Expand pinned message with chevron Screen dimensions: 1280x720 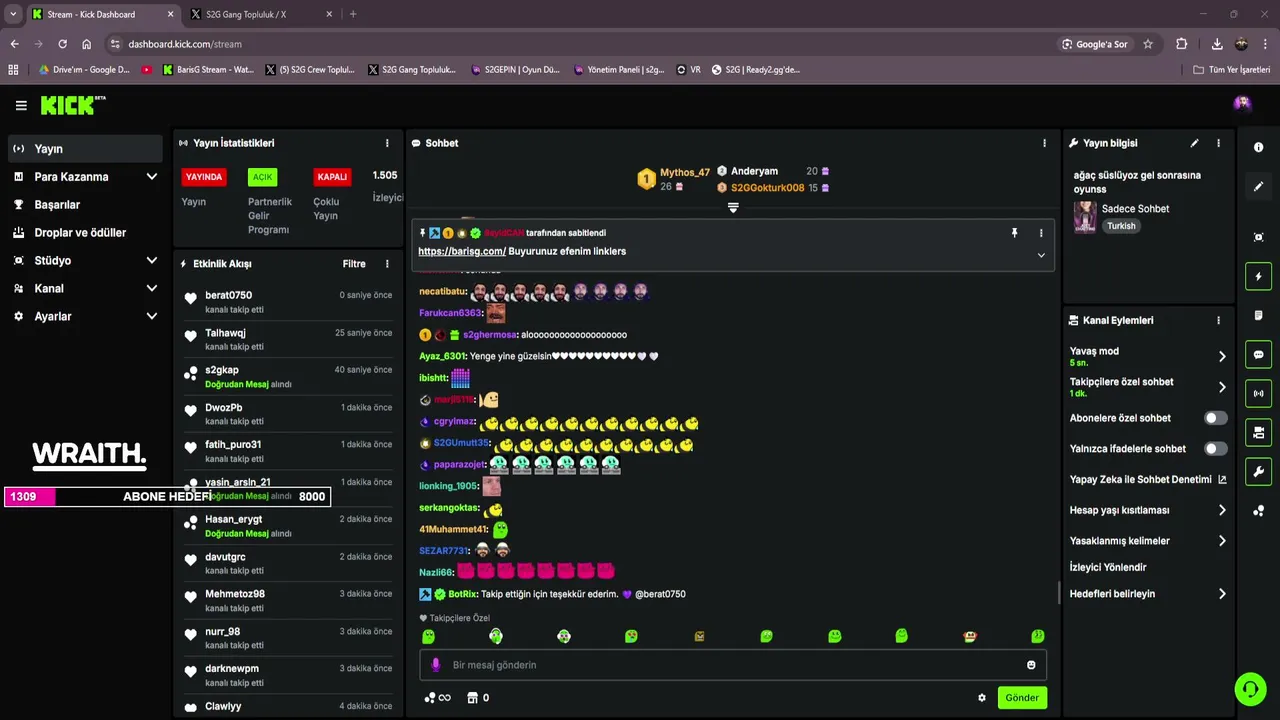1041,255
